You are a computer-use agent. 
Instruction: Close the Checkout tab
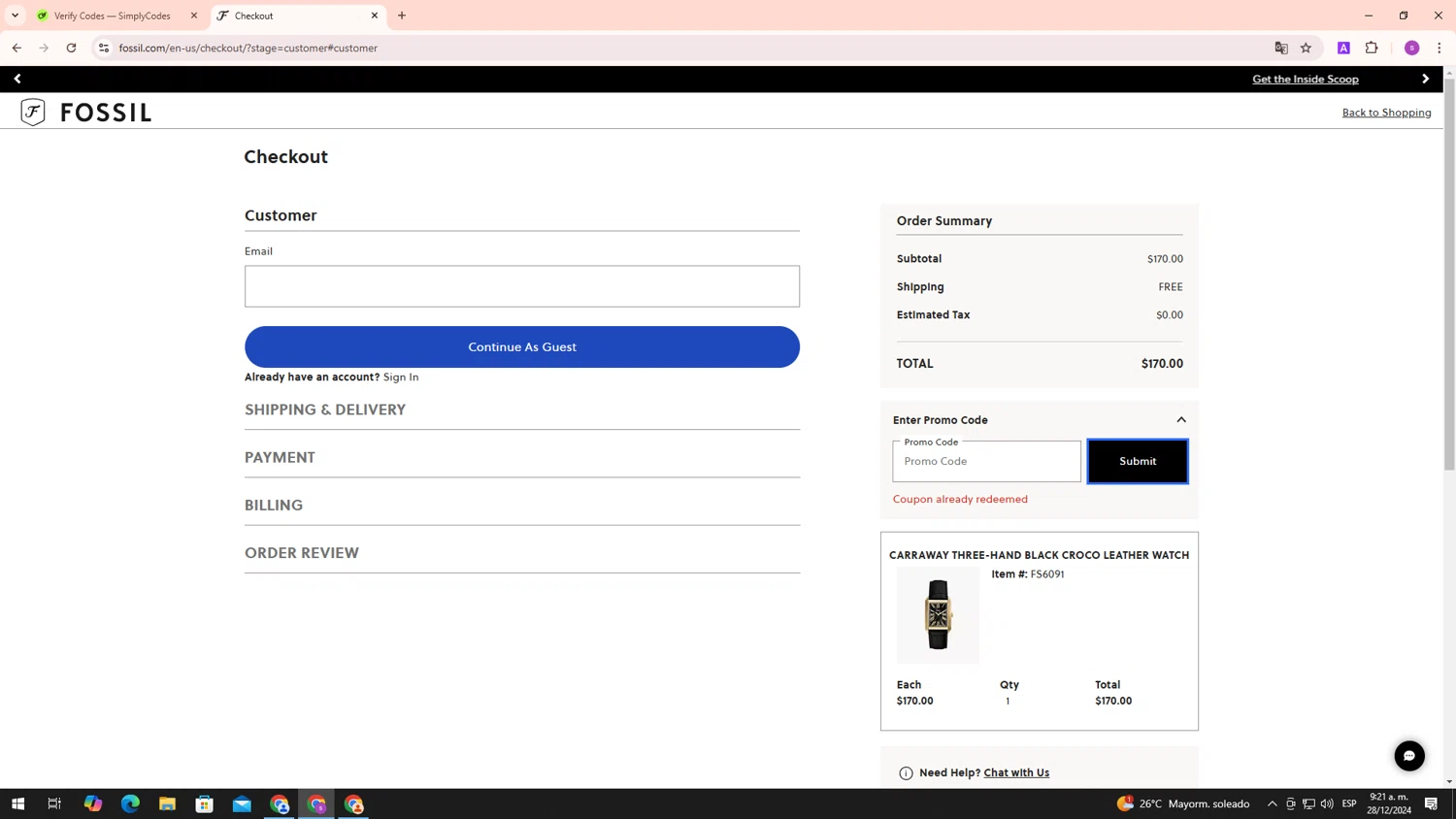coord(375,16)
